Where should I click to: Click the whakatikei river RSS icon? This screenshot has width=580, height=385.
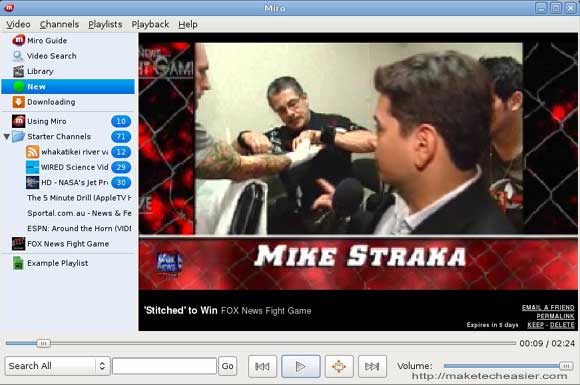point(33,152)
